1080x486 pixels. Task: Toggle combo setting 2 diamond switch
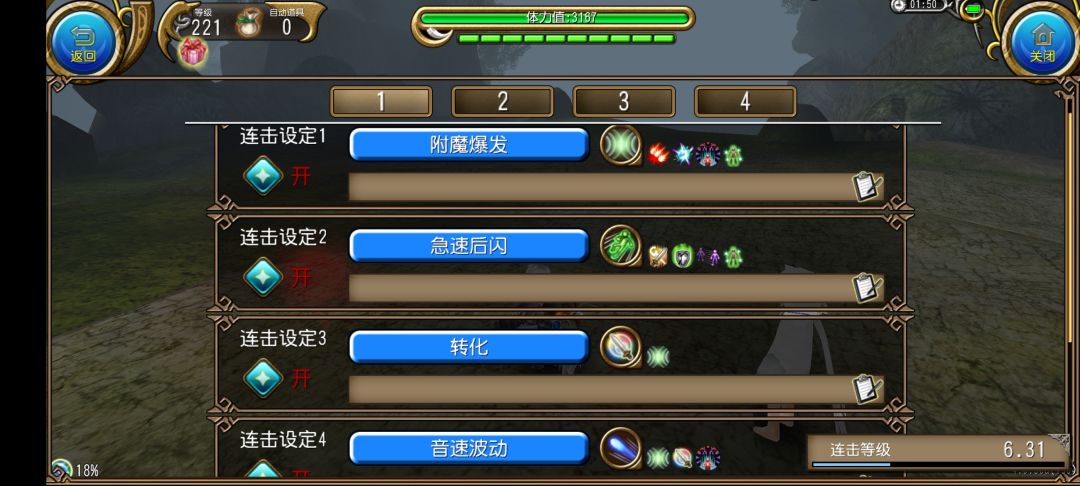point(263,277)
